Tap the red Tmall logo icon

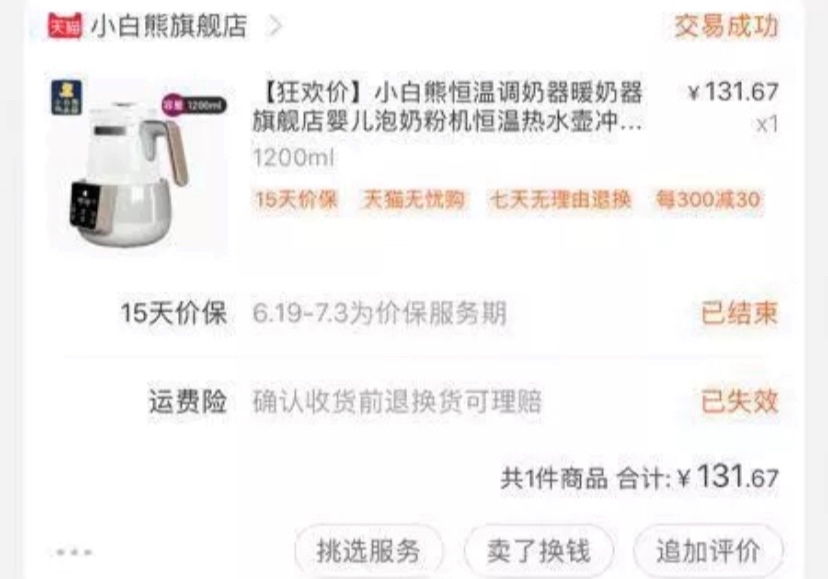(x=65, y=25)
